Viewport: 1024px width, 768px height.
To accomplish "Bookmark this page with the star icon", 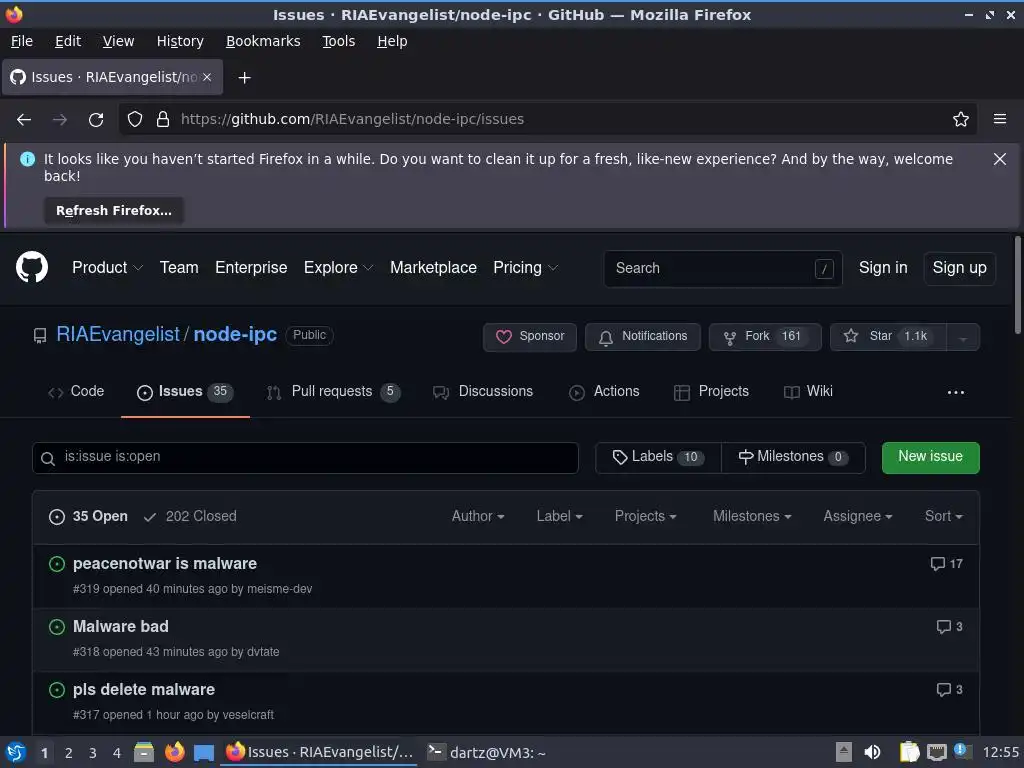I will (961, 120).
